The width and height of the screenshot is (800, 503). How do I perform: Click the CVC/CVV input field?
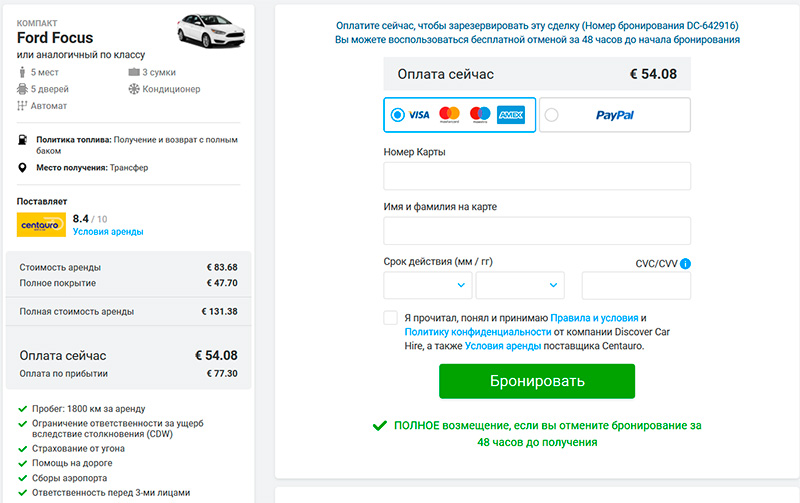(x=636, y=286)
